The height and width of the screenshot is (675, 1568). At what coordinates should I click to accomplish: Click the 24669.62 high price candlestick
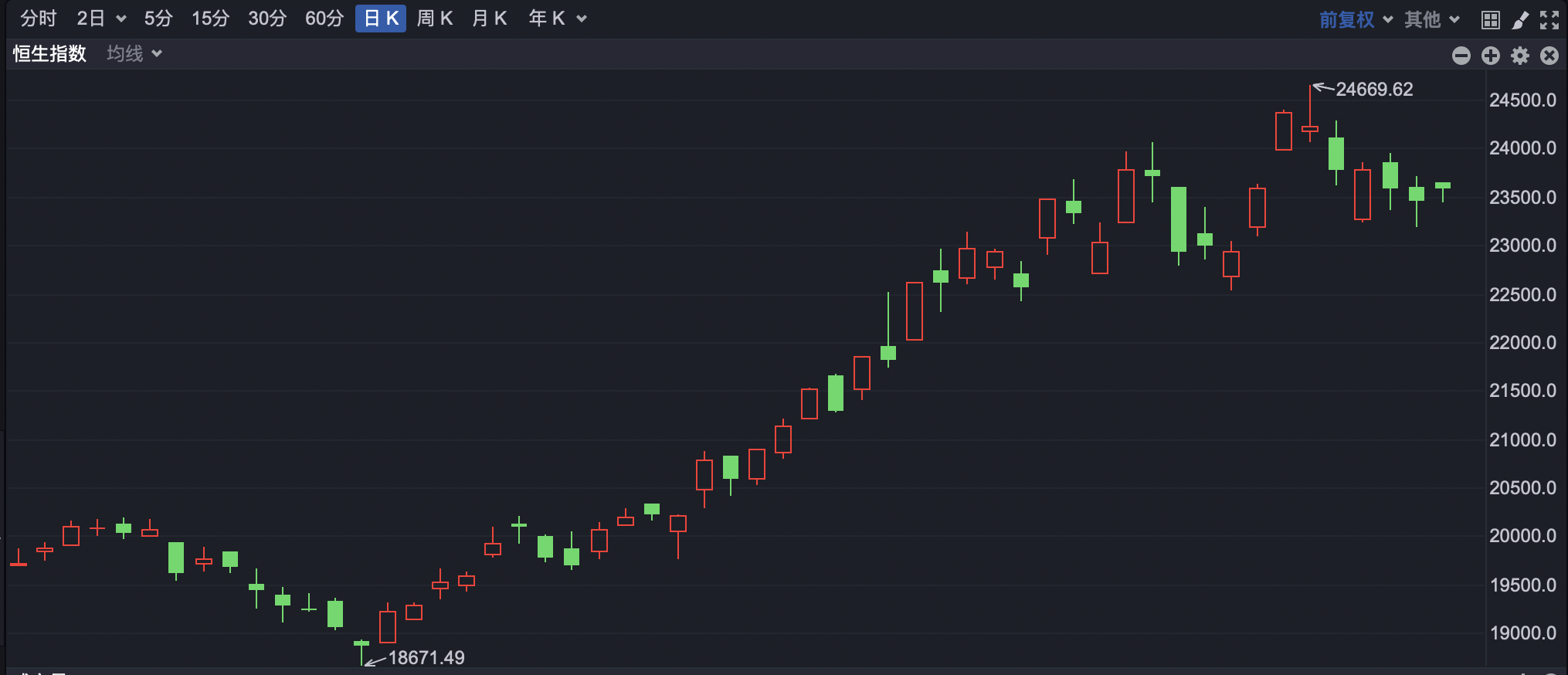coord(1310,128)
